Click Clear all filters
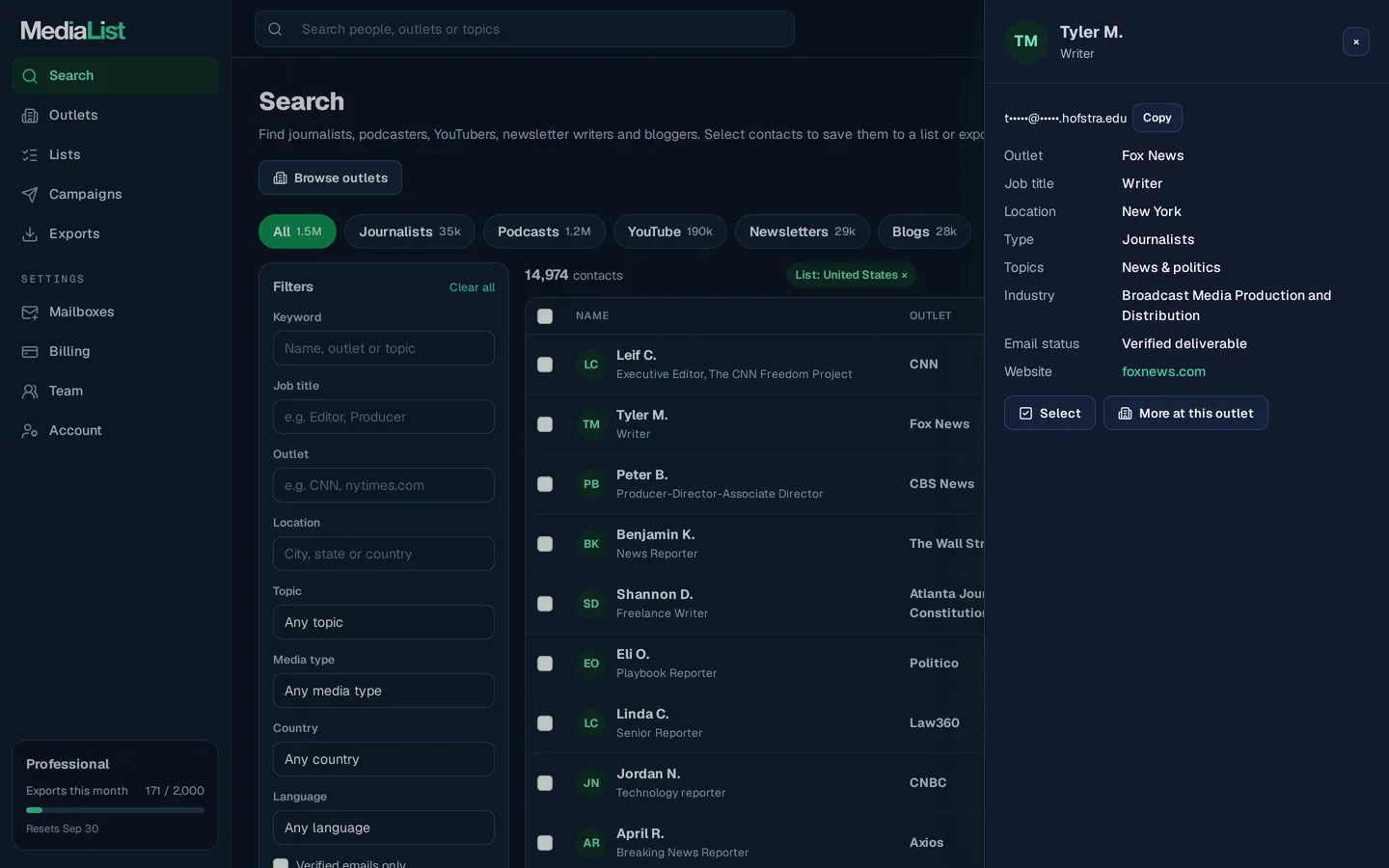This screenshot has width=1389, height=868. tap(472, 287)
